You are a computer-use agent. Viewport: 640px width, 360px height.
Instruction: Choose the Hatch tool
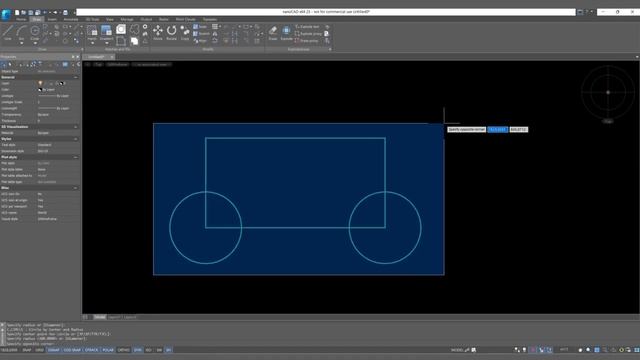point(92,31)
